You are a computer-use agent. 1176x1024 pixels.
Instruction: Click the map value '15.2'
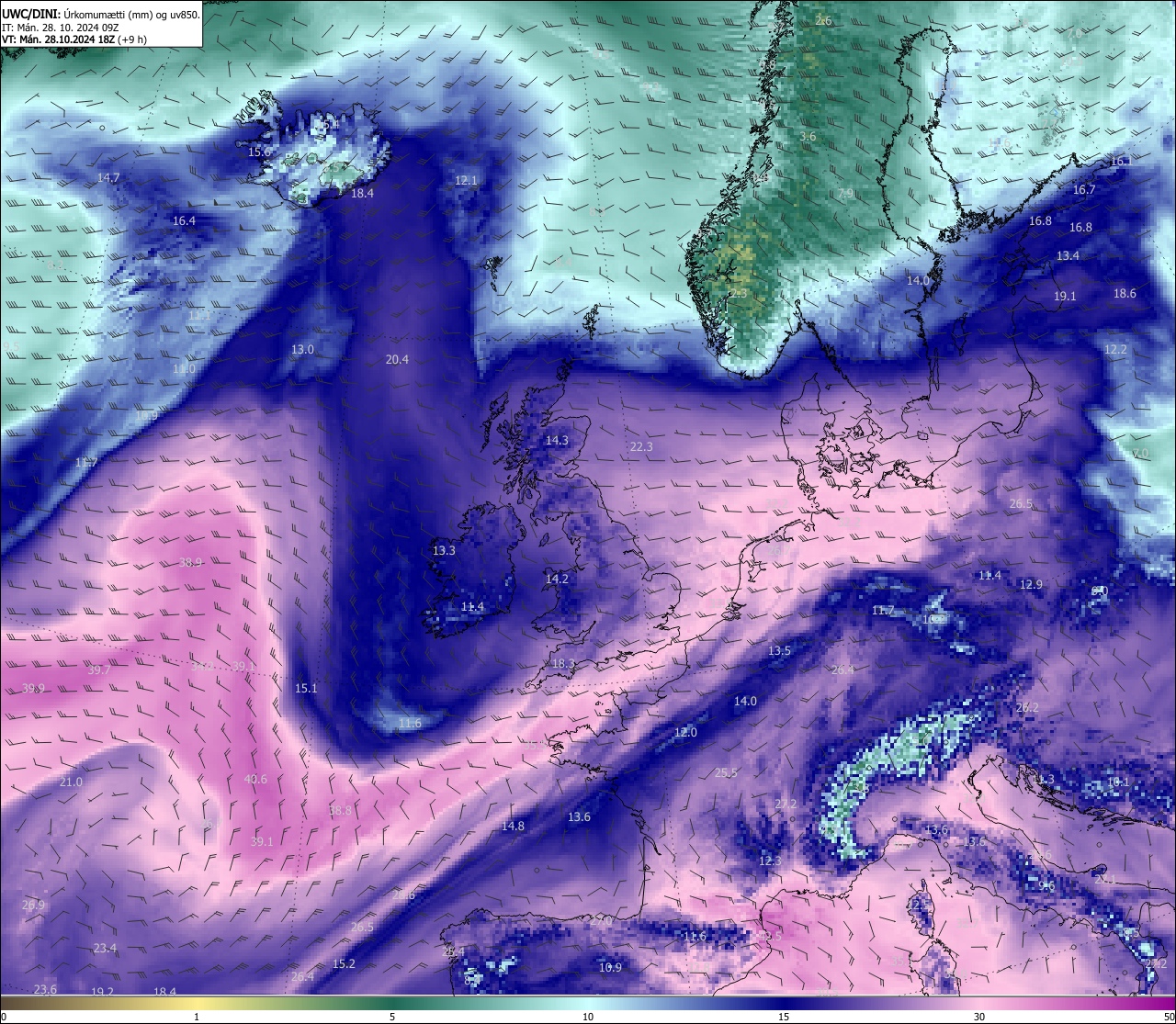point(344,964)
